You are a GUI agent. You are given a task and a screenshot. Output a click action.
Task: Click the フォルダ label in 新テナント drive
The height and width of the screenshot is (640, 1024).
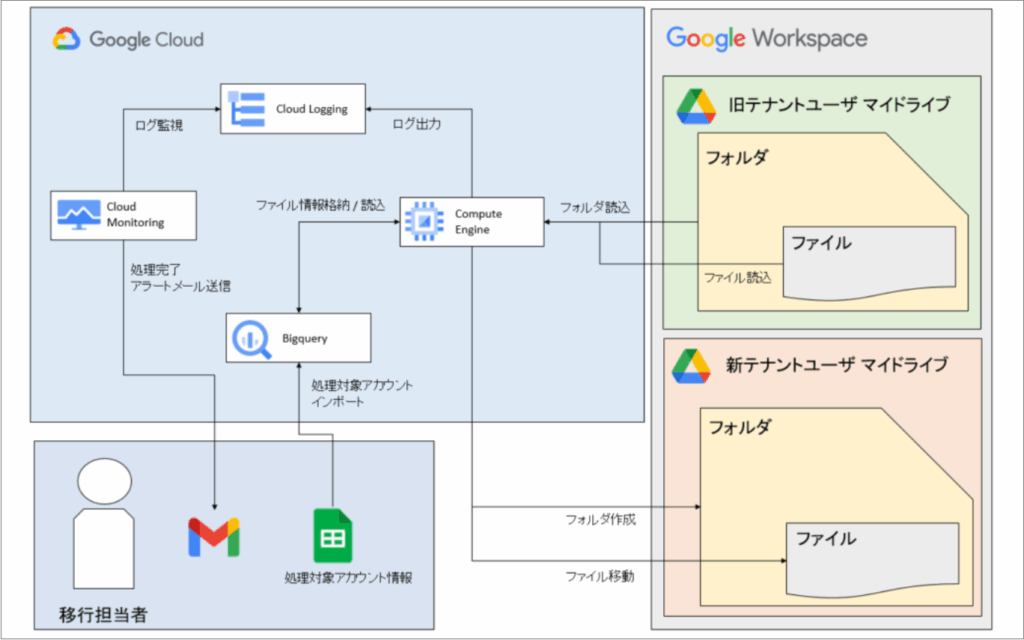tap(740, 427)
